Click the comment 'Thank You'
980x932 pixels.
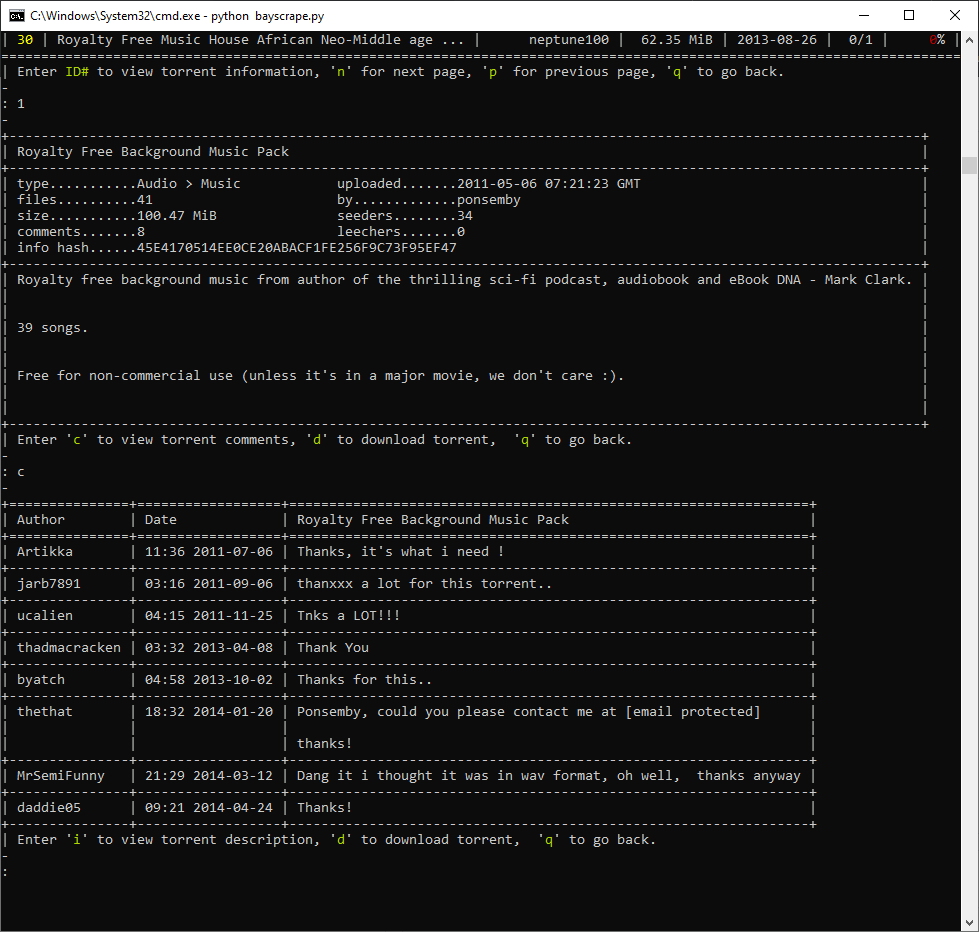(333, 648)
